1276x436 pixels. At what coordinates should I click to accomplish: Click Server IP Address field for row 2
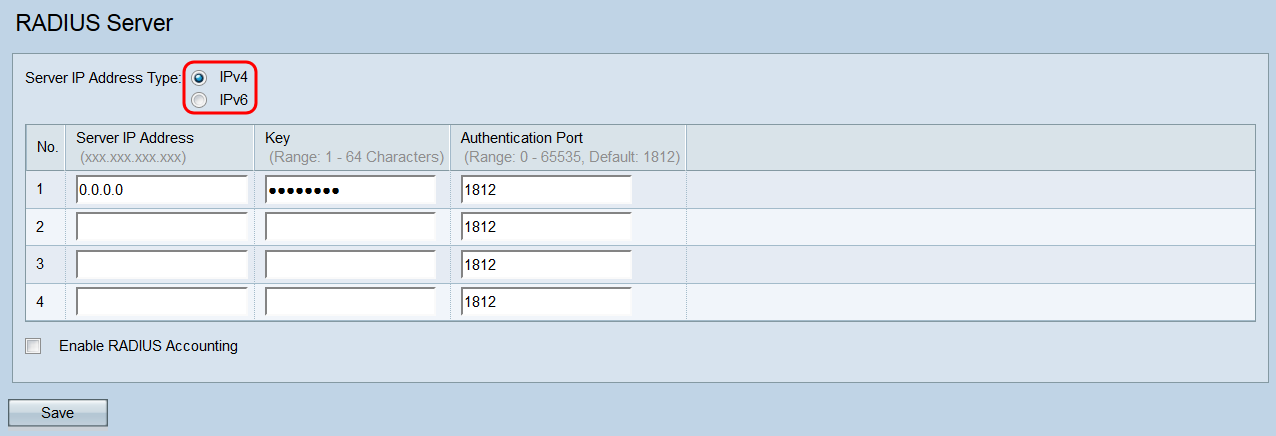pos(161,227)
